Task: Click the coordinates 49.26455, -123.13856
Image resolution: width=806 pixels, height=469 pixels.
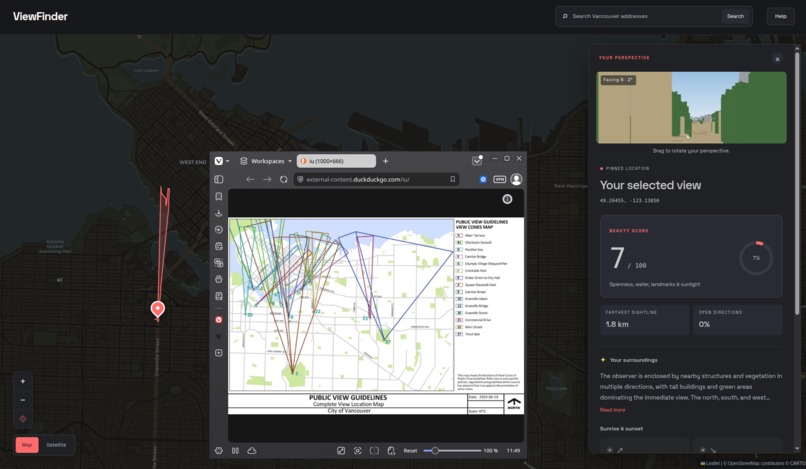Action: coord(629,201)
